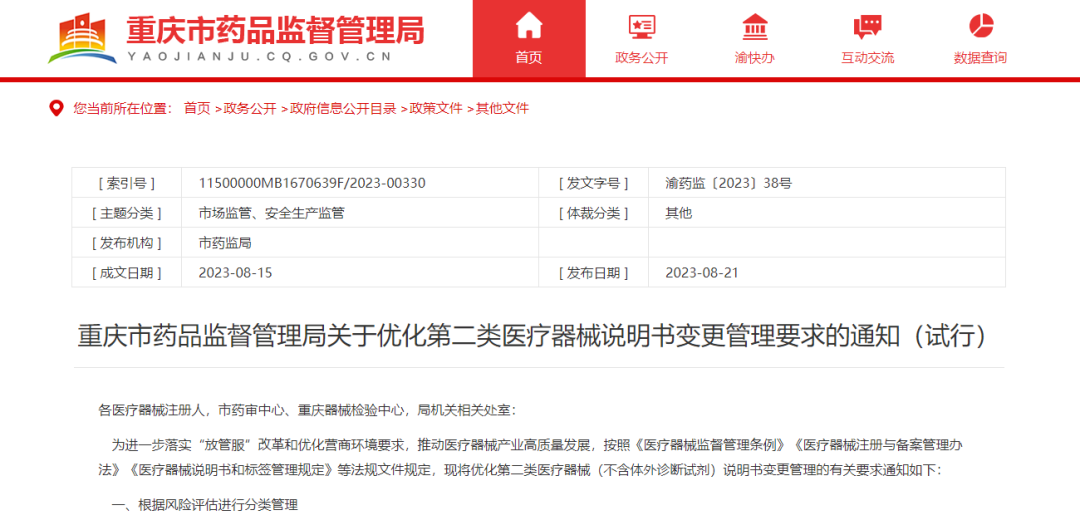Click the 互动交流 chat bubble icon
1080x525 pixels.
[867, 26]
